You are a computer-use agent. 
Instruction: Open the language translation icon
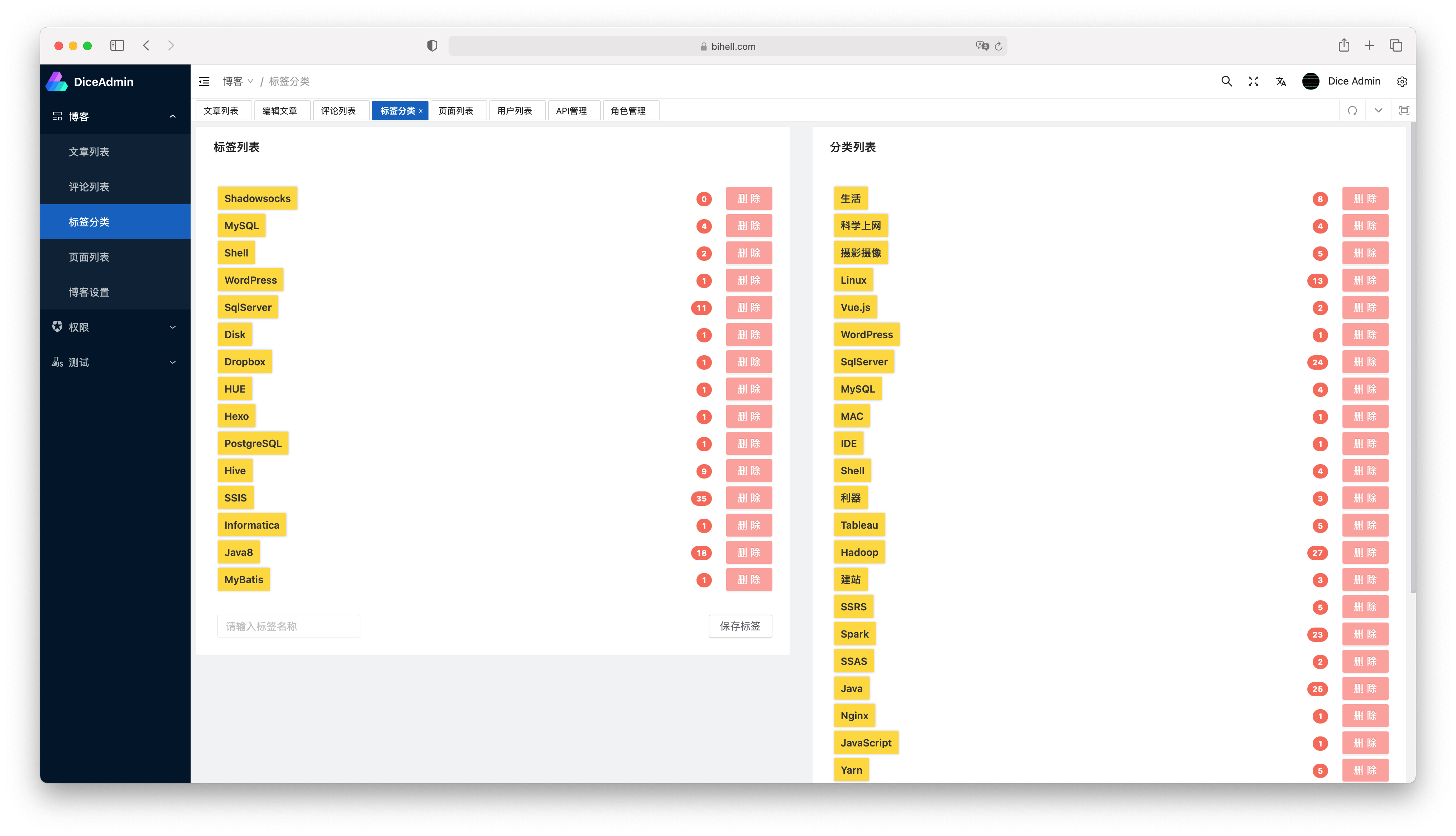click(x=1281, y=82)
